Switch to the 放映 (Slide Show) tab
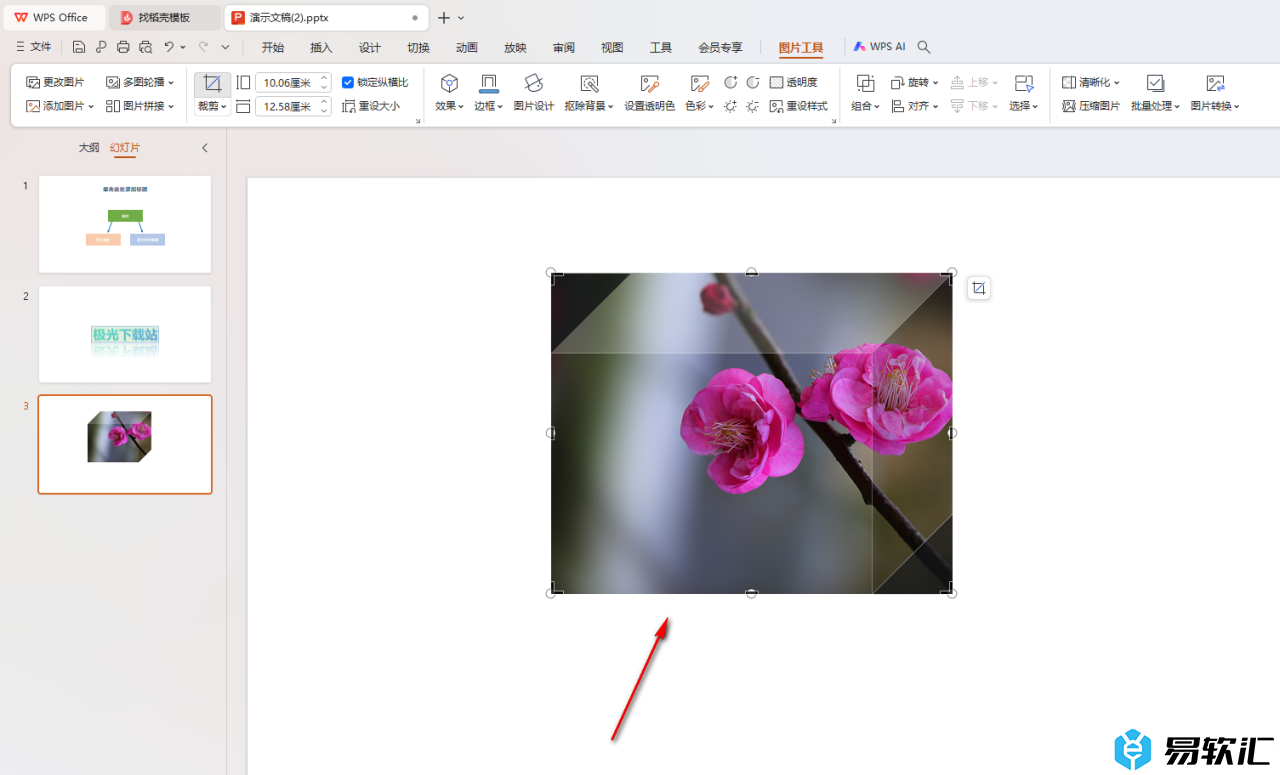 [x=515, y=47]
